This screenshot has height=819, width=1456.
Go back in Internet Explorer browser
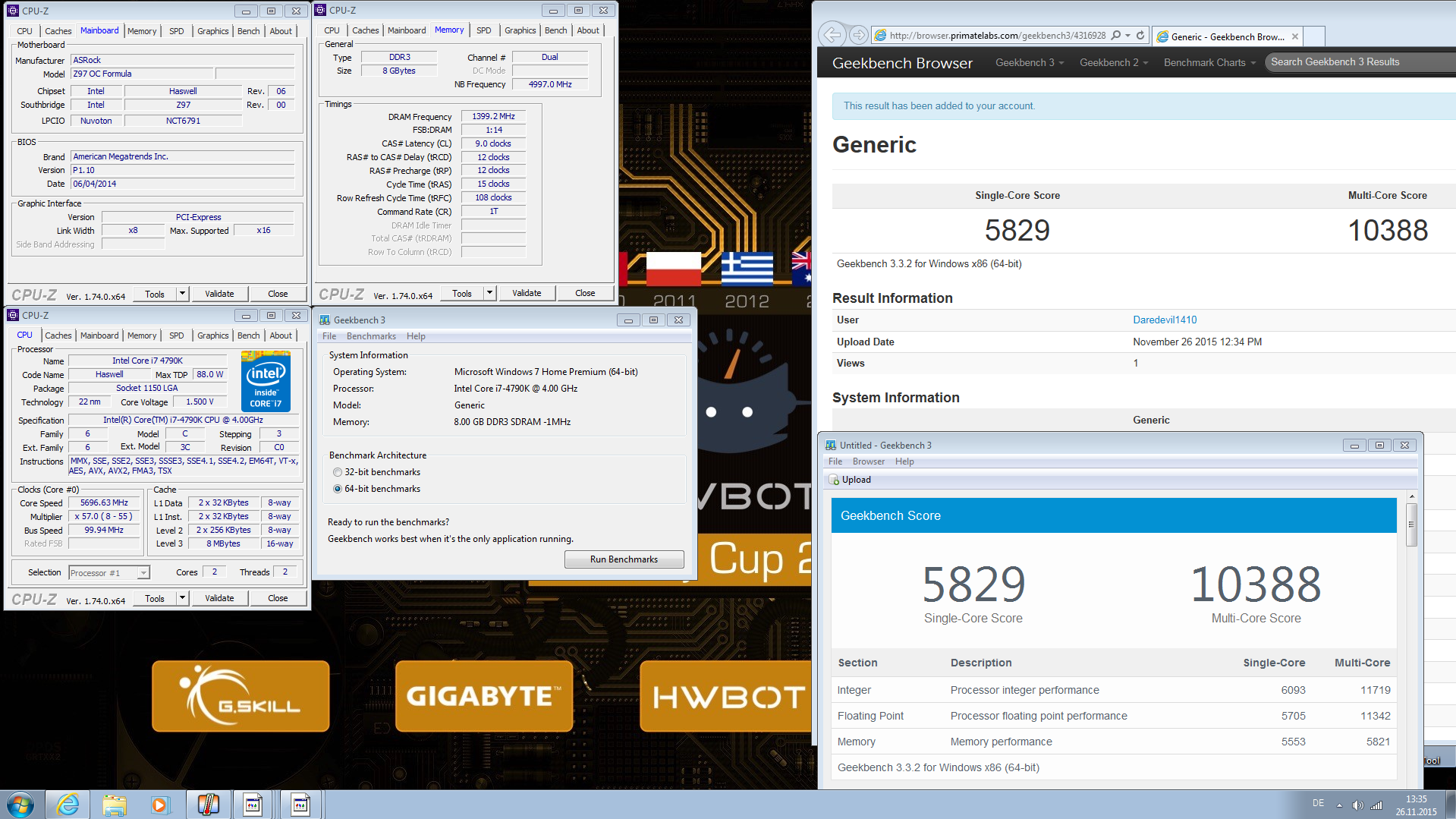(x=832, y=35)
